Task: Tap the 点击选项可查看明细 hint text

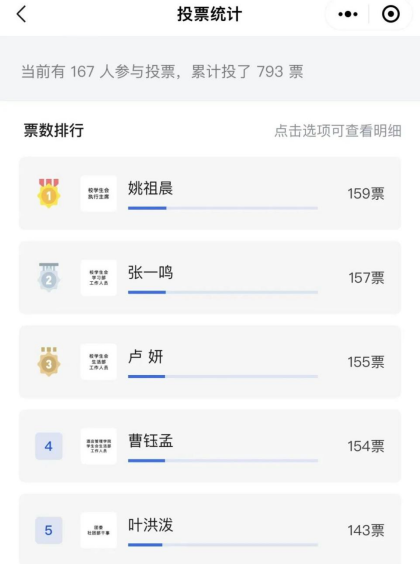Action: [338, 131]
